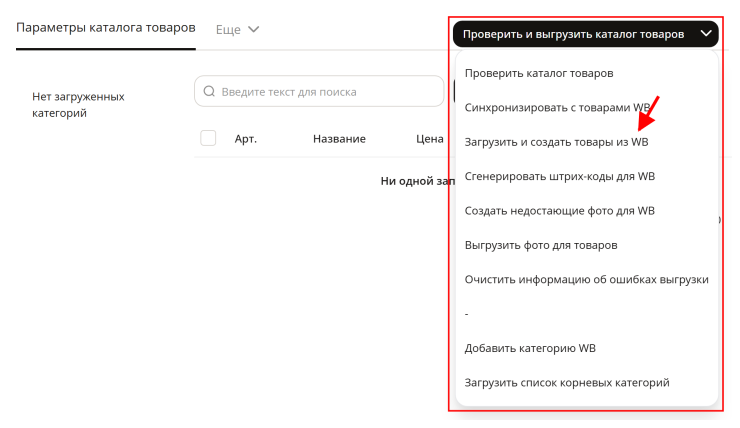
Task: Select 'Создать недостающие фото для WB'
Action: [x=560, y=211]
